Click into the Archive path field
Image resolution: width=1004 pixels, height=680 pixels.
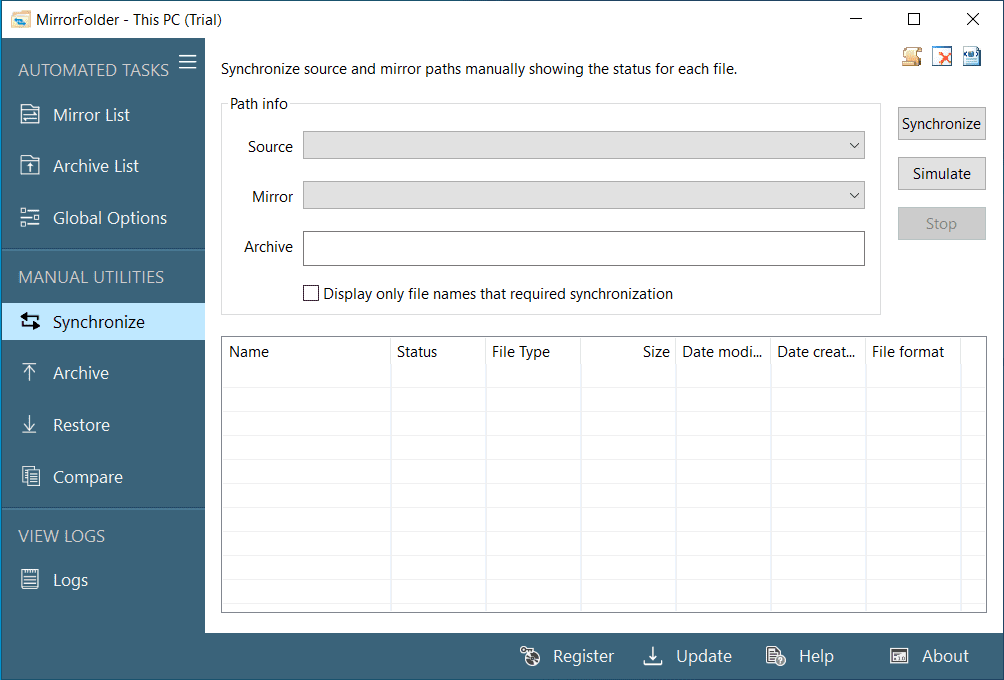coord(584,248)
